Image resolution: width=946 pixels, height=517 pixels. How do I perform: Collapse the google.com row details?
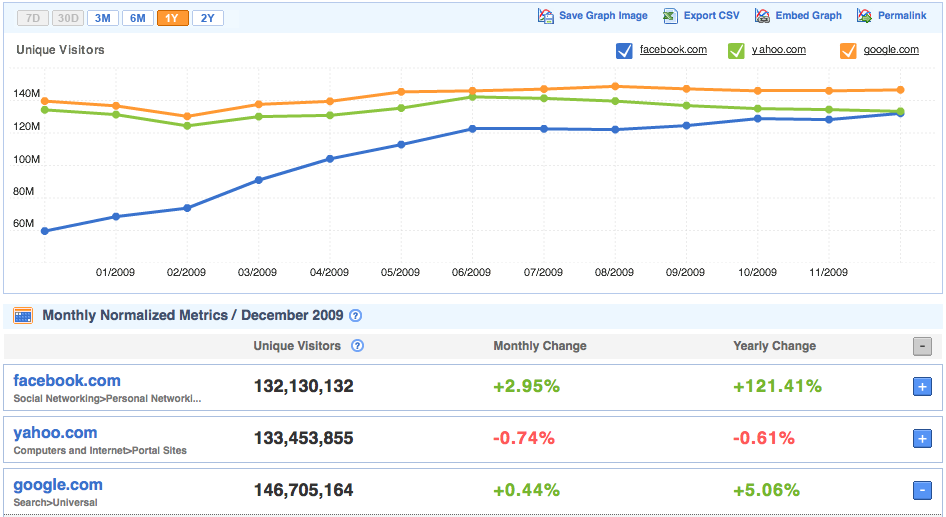tap(922, 490)
